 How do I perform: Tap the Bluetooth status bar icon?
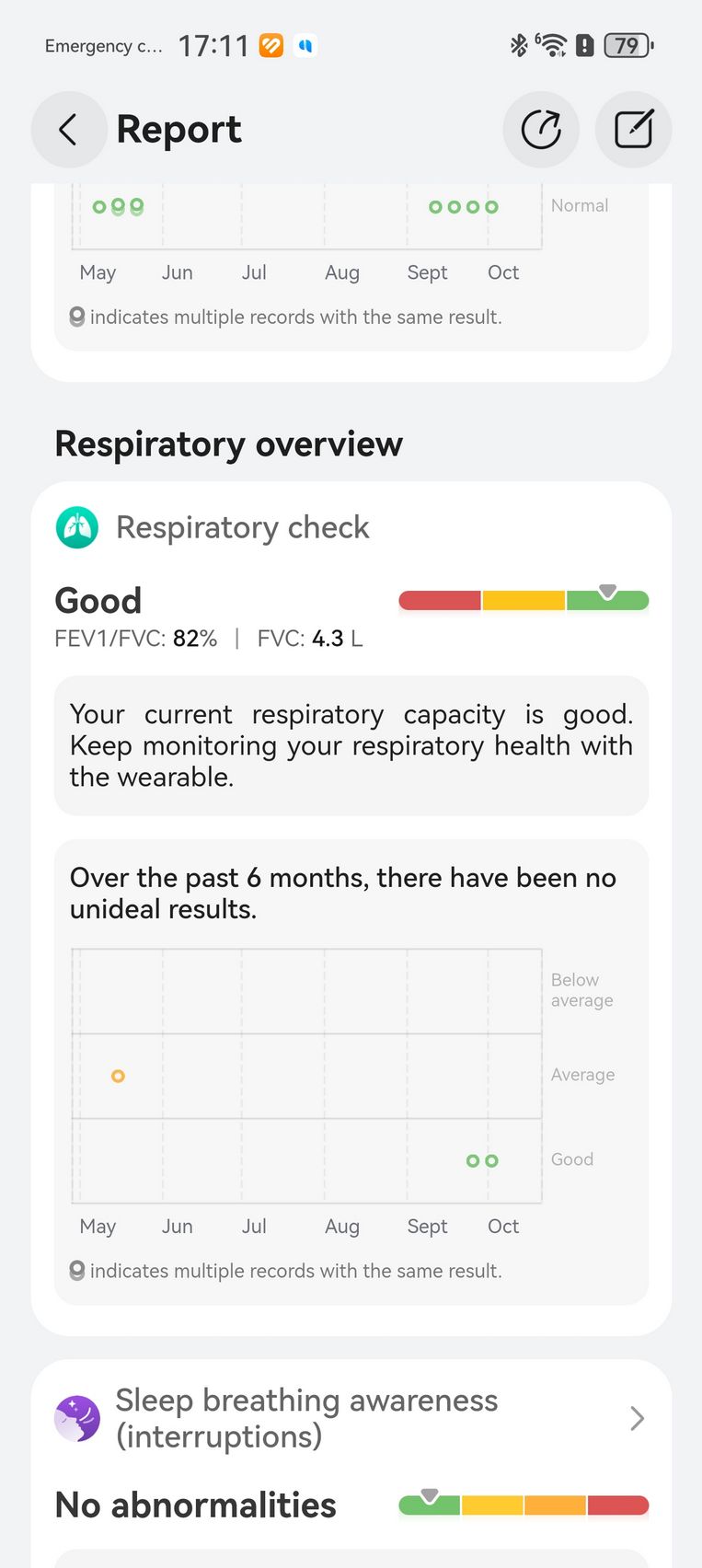[x=519, y=45]
